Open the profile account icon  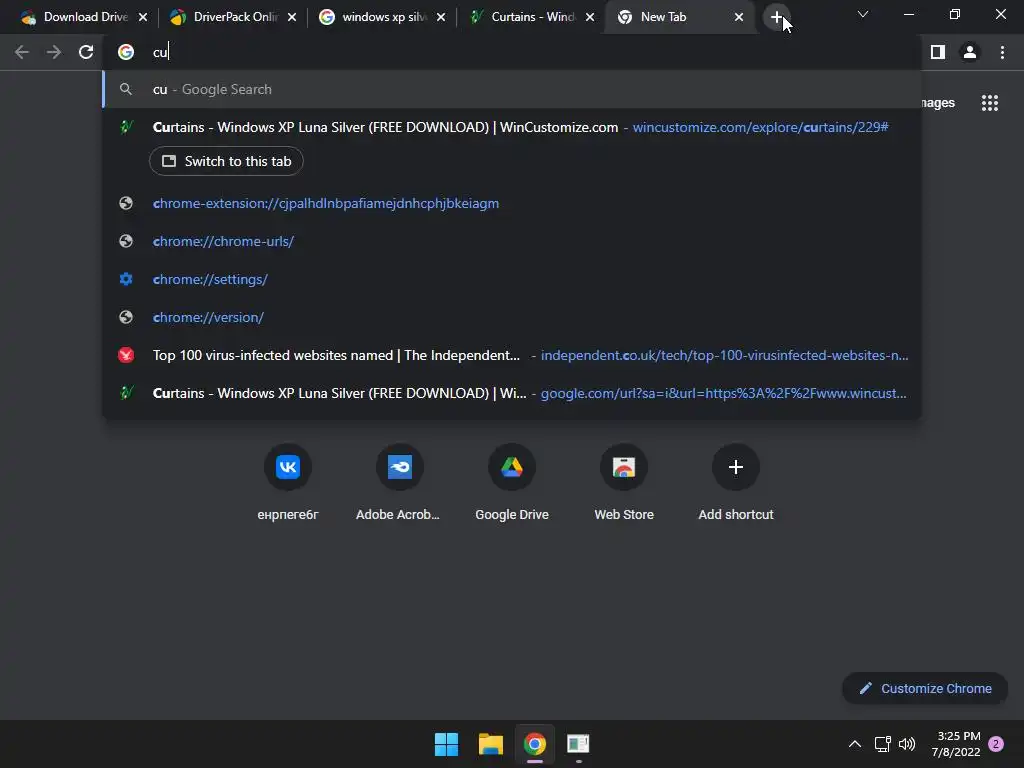pyautogui.click(x=970, y=52)
